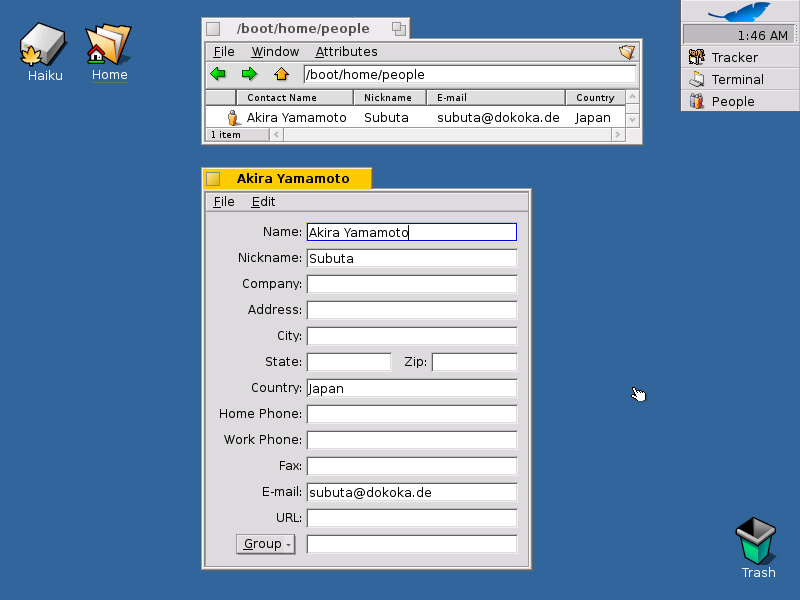800x600 pixels.
Task: Sort by the Nickname column header
Action: click(x=388, y=98)
